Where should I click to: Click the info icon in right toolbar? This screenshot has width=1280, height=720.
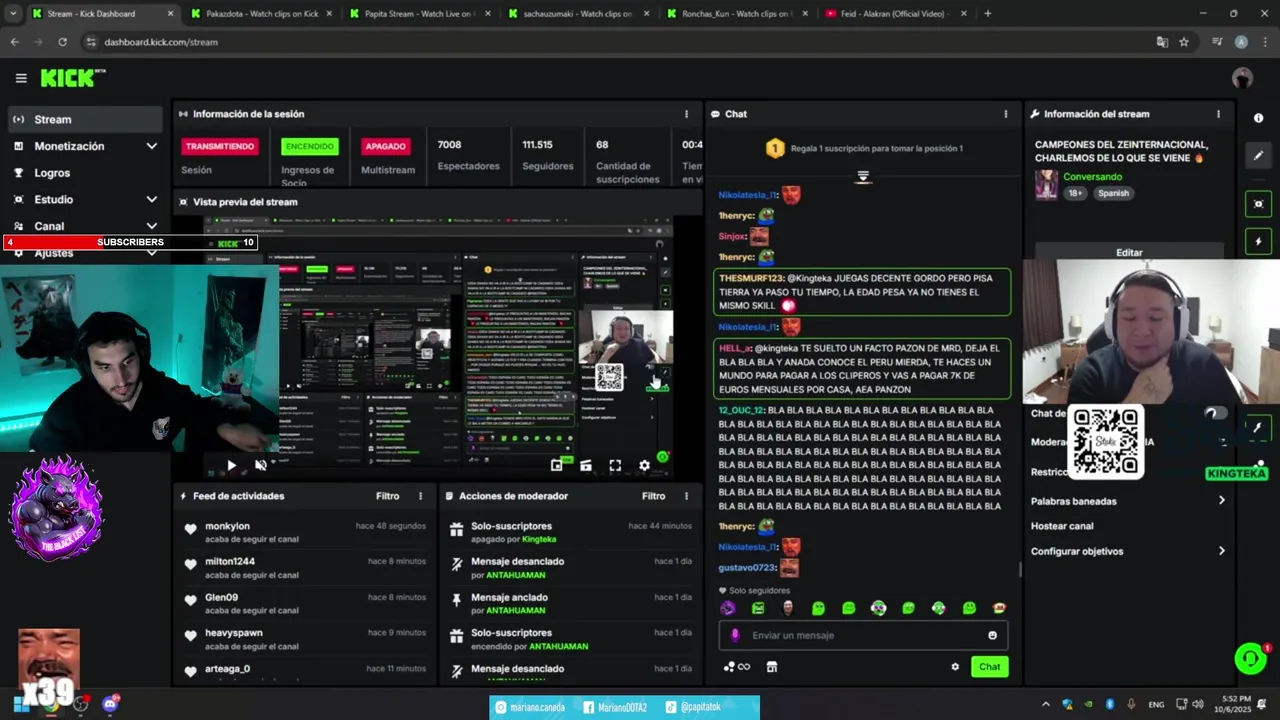click(1258, 118)
